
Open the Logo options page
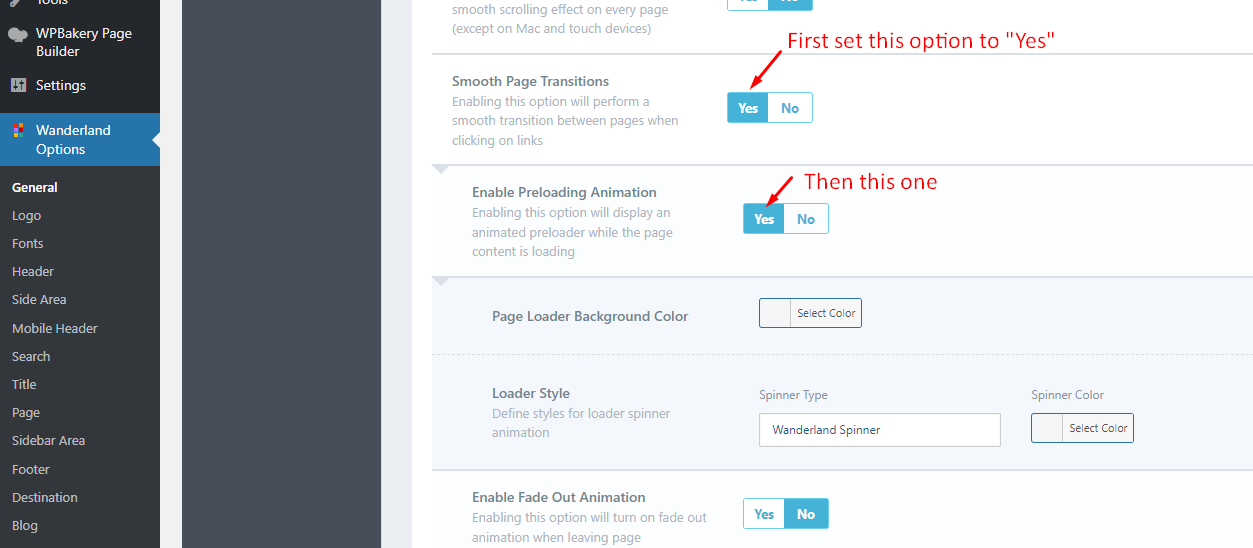pyautogui.click(x=27, y=215)
